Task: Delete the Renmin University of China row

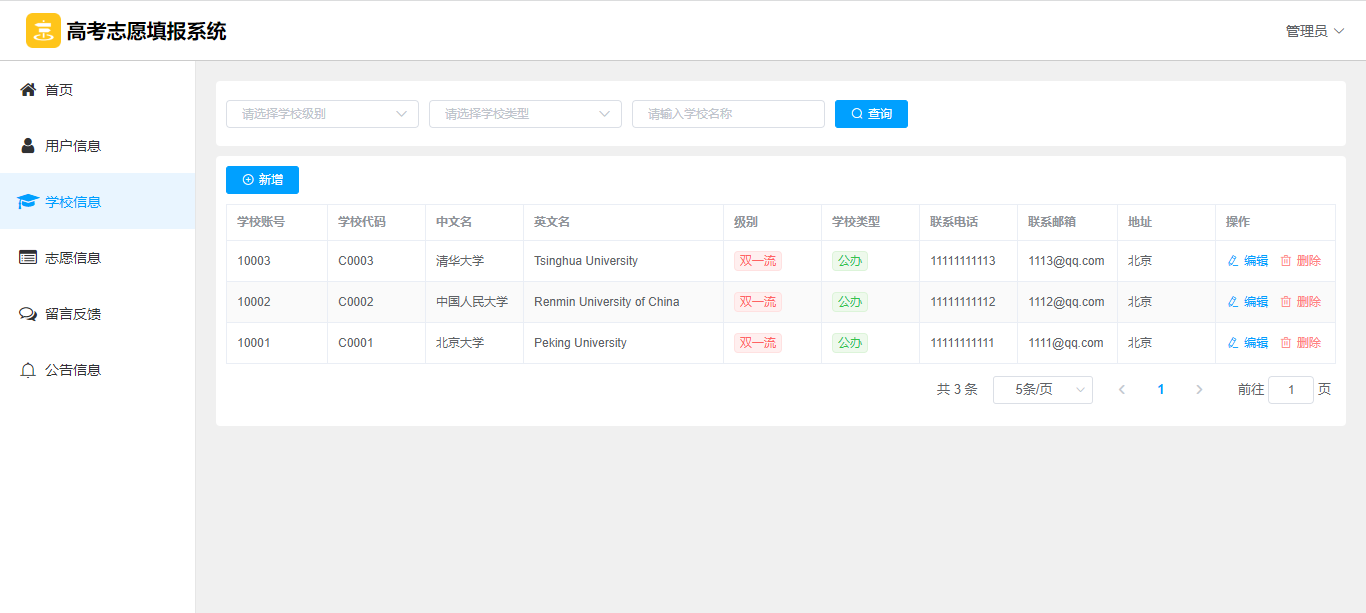Action: point(1300,302)
